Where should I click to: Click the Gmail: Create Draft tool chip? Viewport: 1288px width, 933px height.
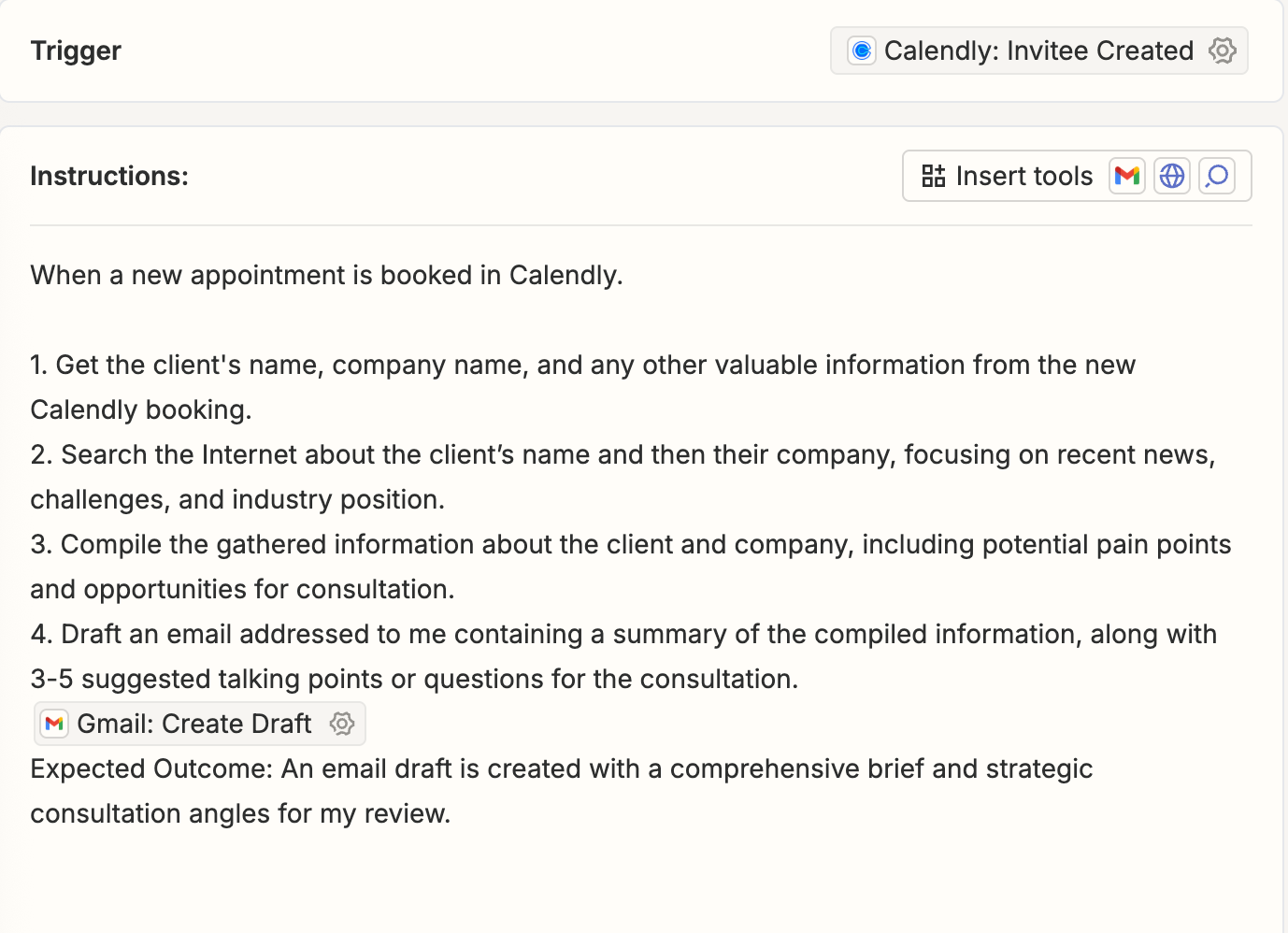tap(199, 724)
